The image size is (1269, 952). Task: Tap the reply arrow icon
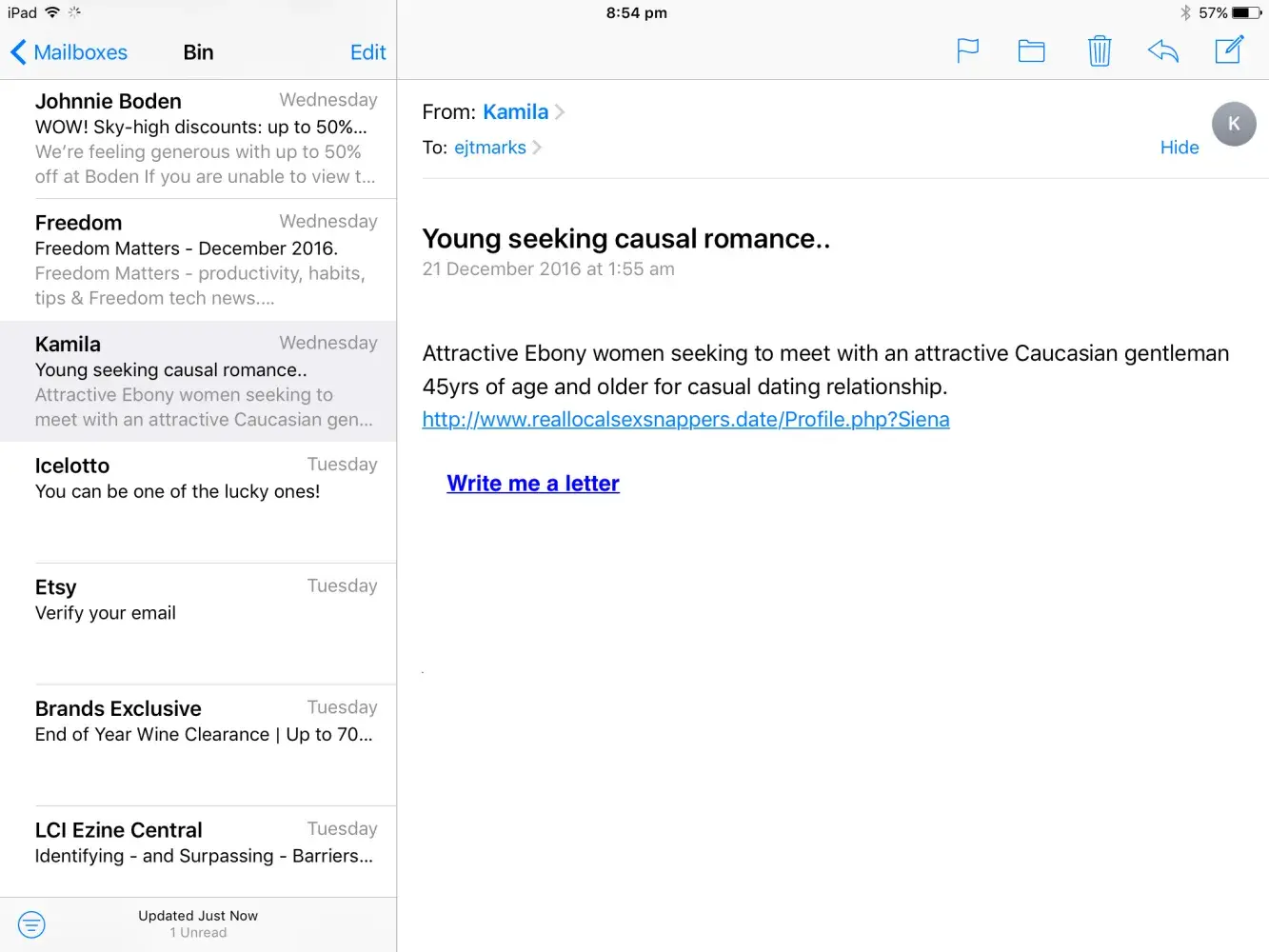[x=1162, y=50]
